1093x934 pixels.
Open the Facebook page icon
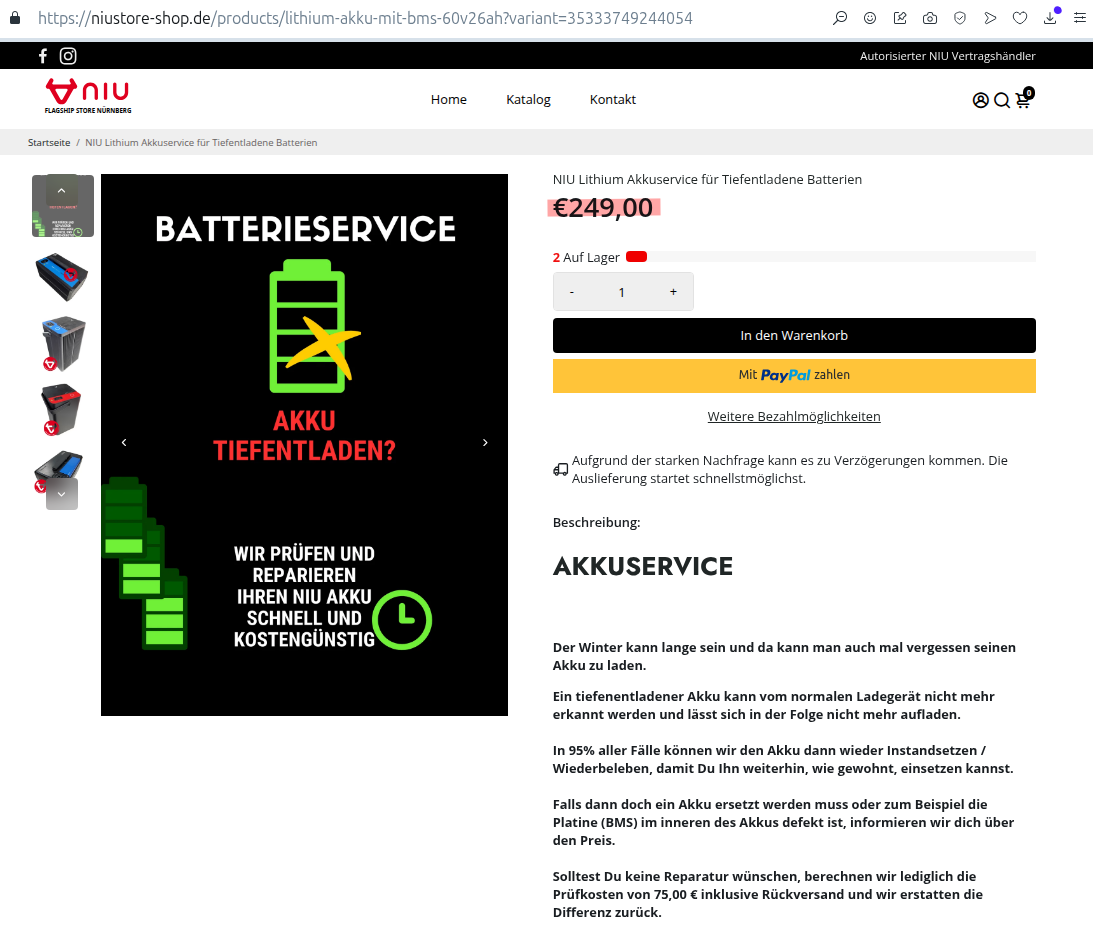point(43,56)
